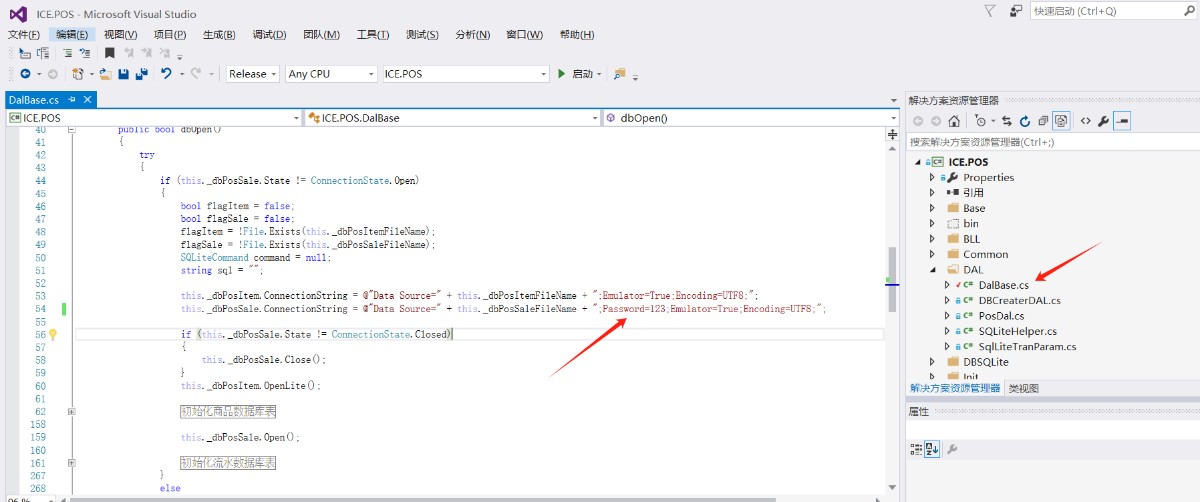Click the Sync with Active Document icon
The image size is (1200, 502).
1007,121
